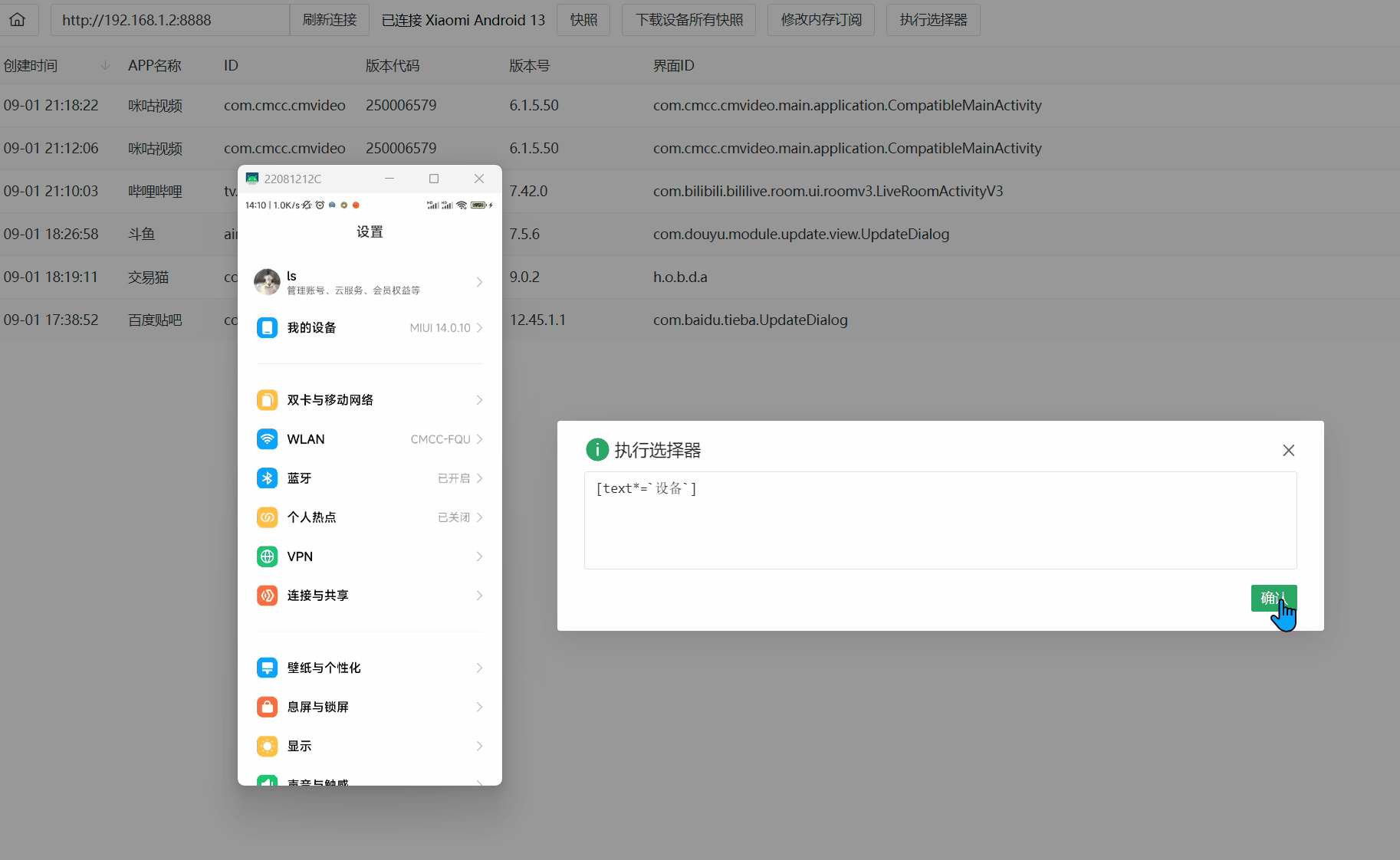Image resolution: width=1400 pixels, height=860 pixels.
Task: Toggle the 创建时间 column sort arrow
Action: 105,65
